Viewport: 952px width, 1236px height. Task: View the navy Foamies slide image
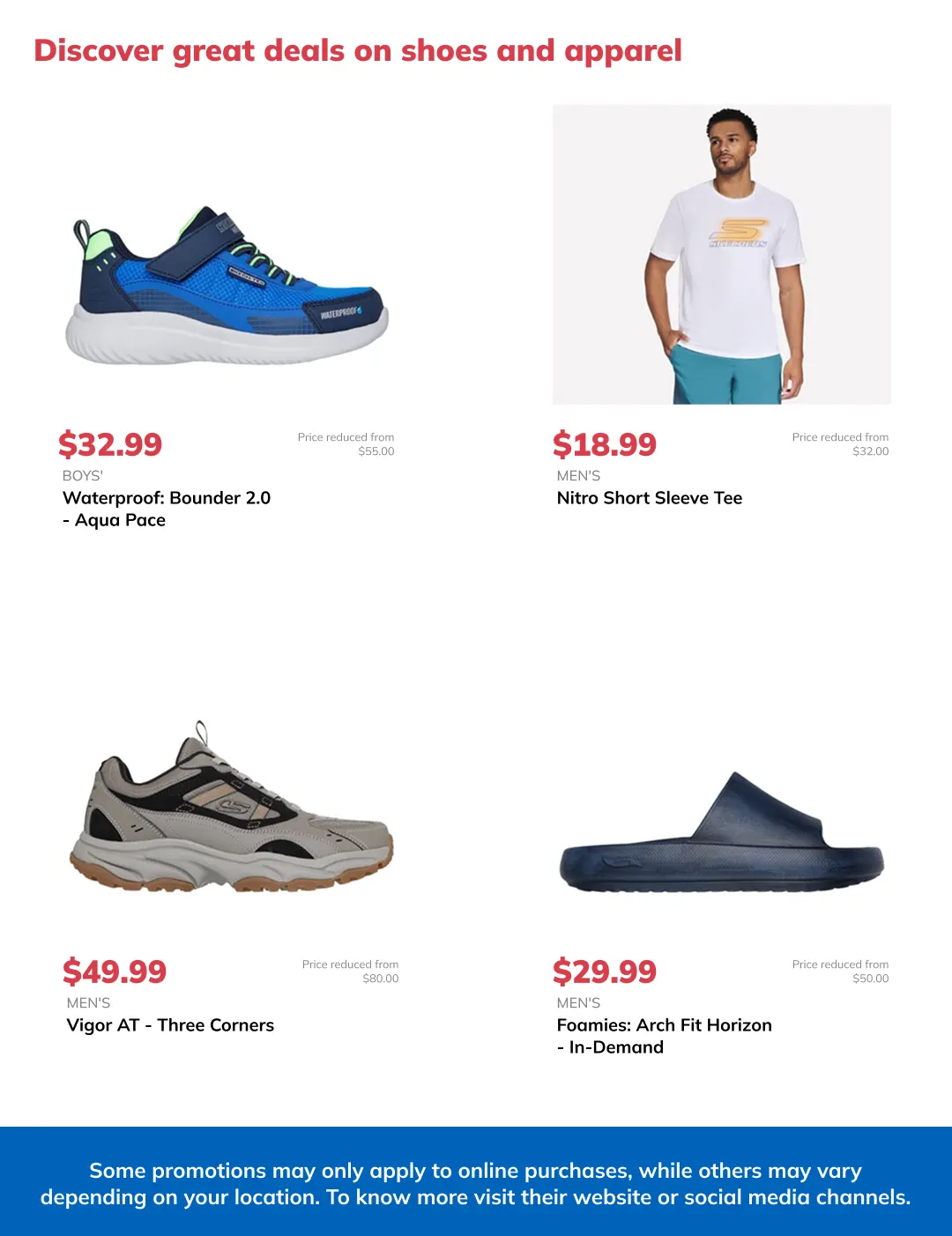point(721,832)
